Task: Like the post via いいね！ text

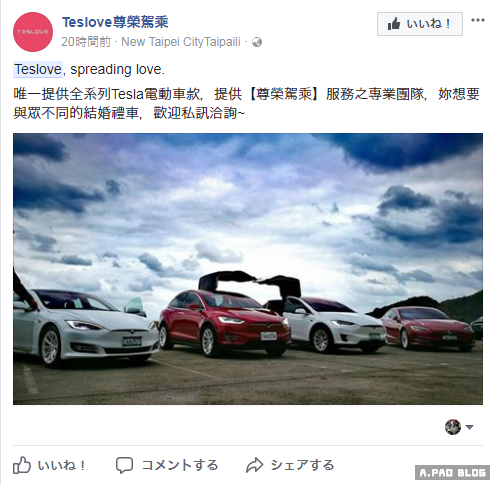Action: [62, 465]
